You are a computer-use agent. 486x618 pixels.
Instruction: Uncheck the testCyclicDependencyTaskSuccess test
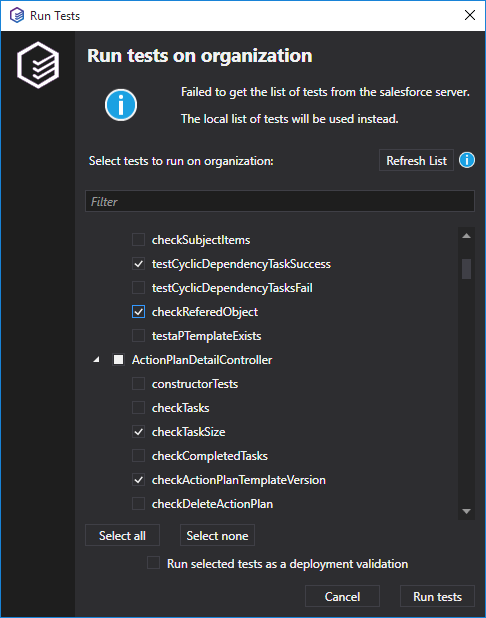coord(138,264)
